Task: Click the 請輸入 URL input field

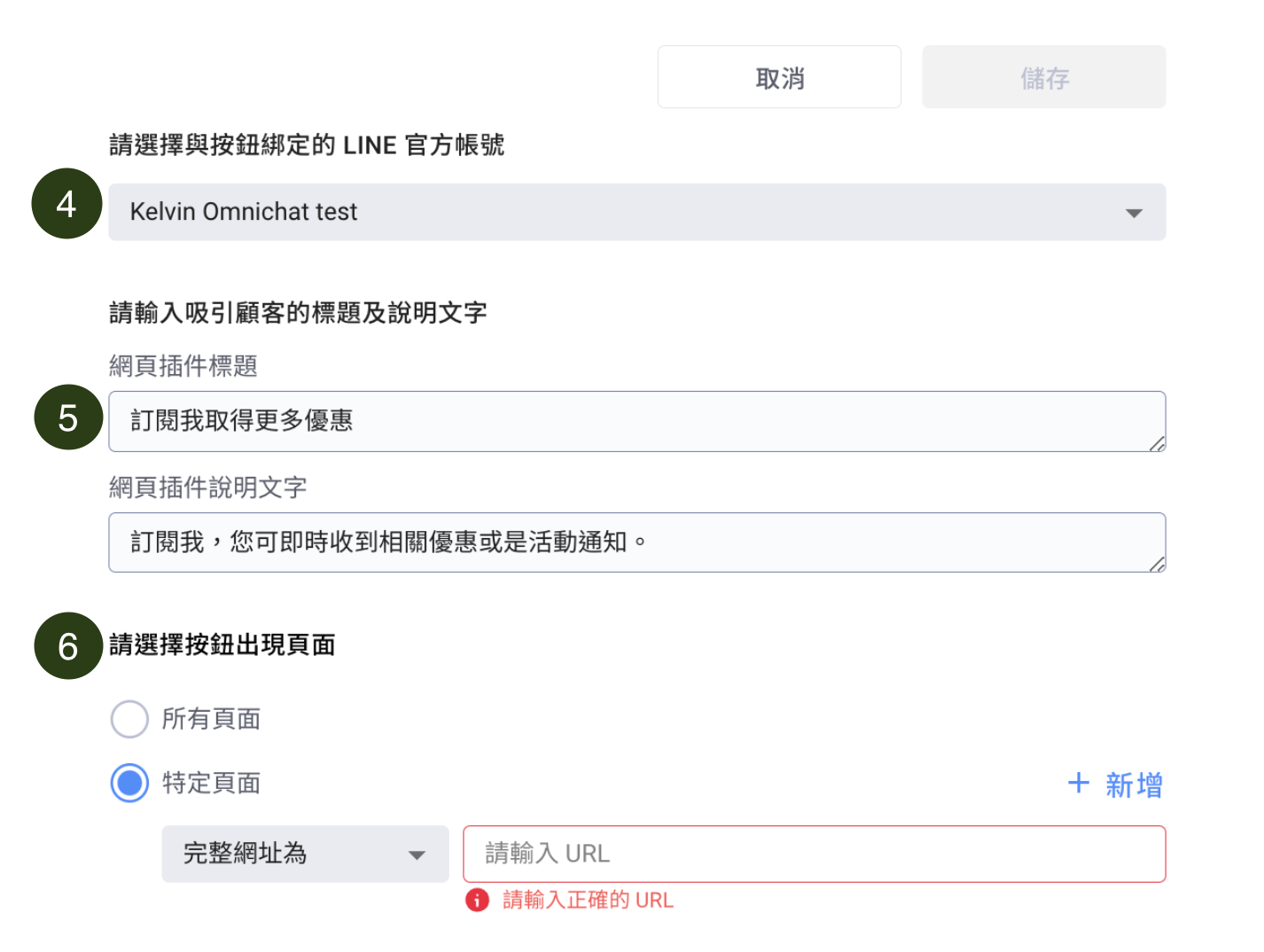Action: pyautogui.click(x=814, y=854)
